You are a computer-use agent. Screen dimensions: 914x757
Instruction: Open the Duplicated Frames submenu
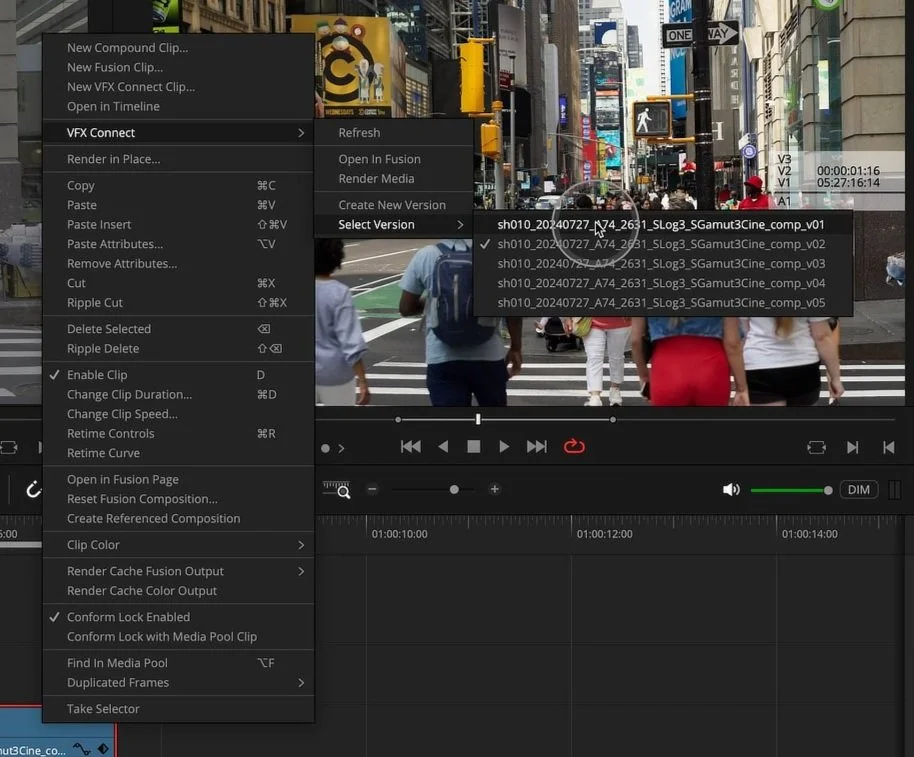click(118, 683)
